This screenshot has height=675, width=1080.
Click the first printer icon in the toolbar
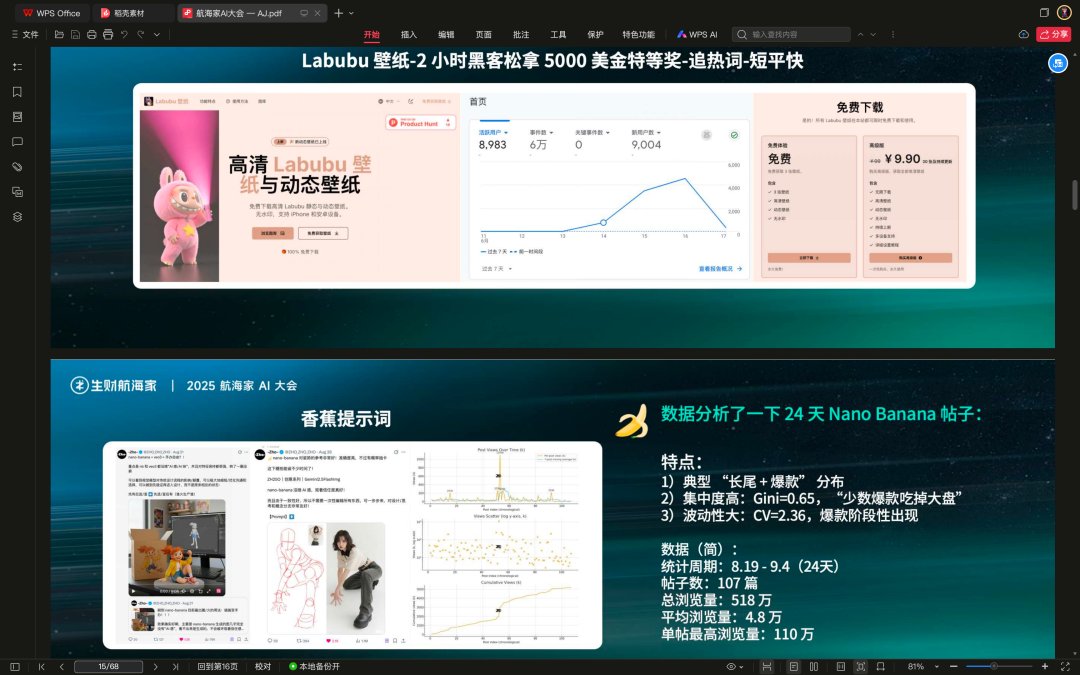coord(92,34)
